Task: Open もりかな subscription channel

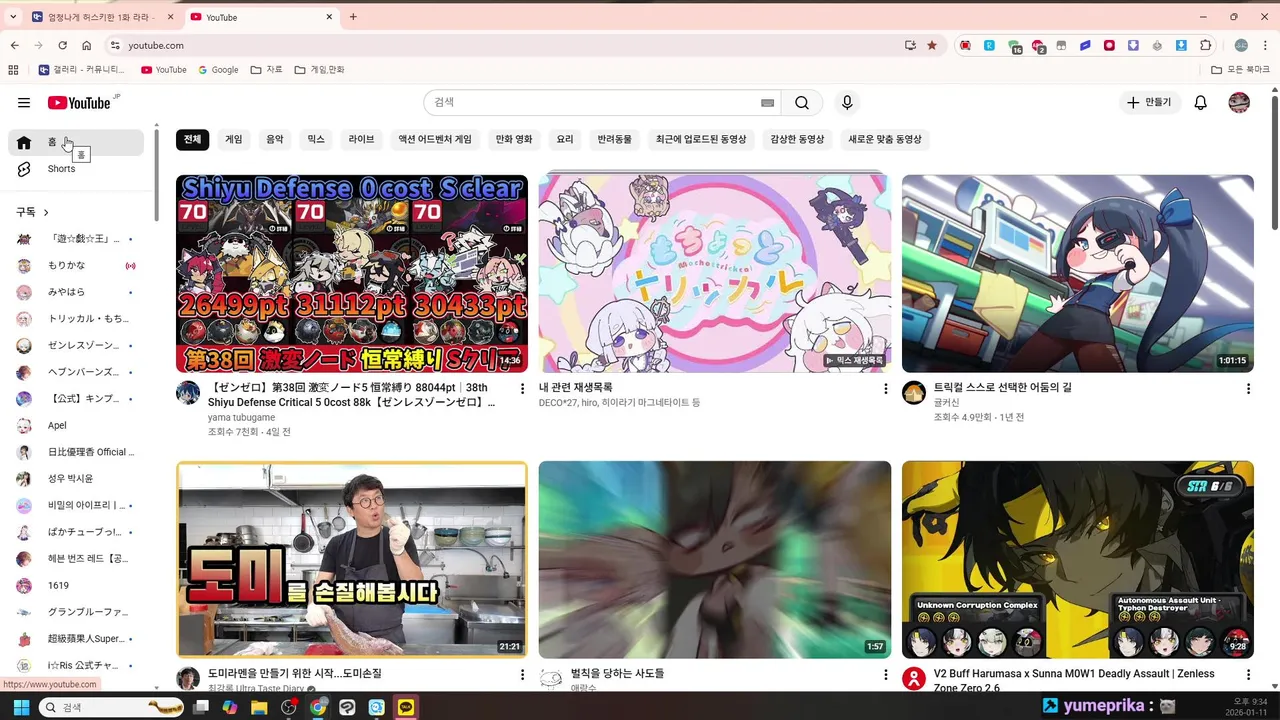Action: (x=76, y=265)
